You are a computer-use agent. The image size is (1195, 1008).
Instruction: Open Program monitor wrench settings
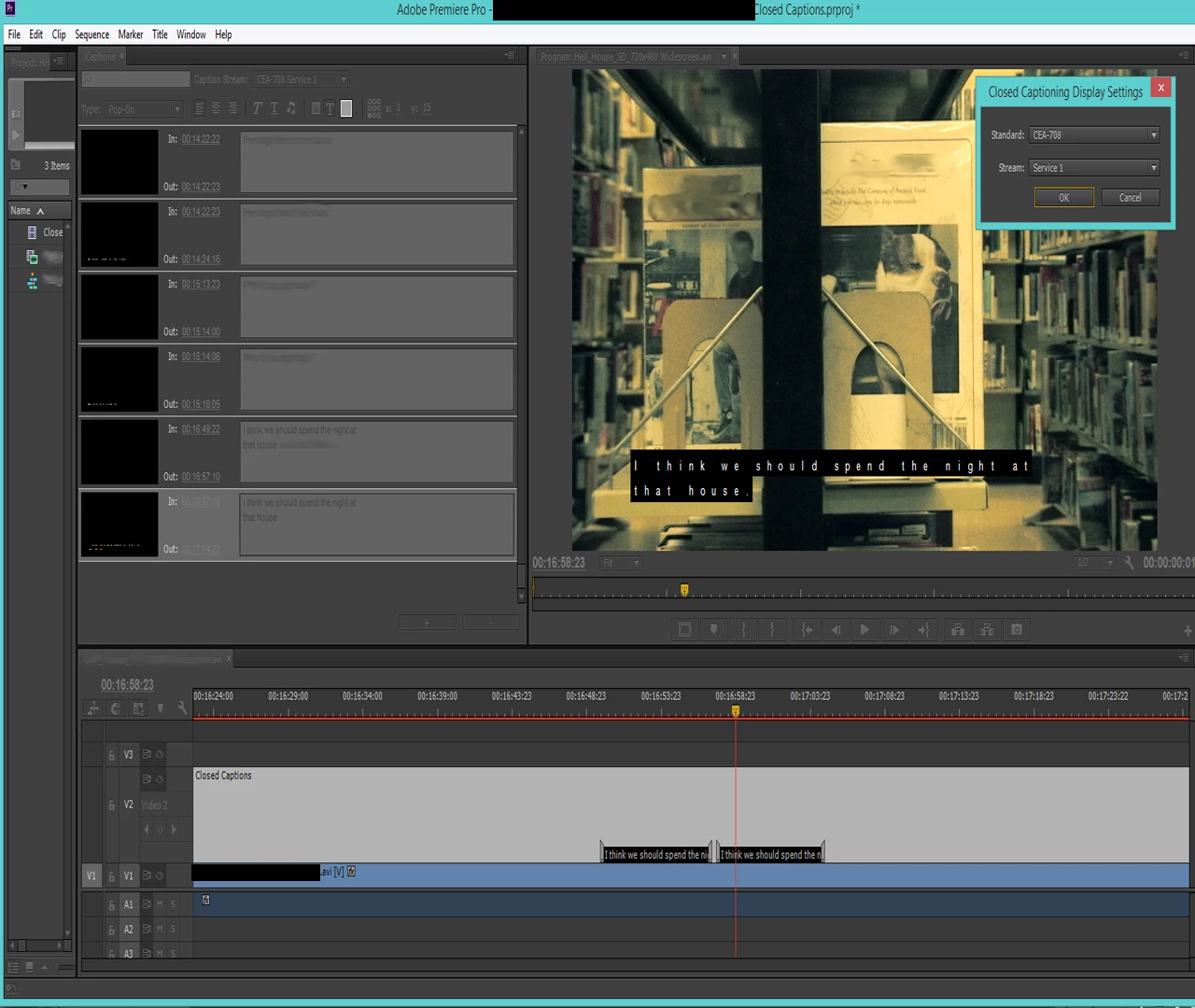tap(1129, 563)
